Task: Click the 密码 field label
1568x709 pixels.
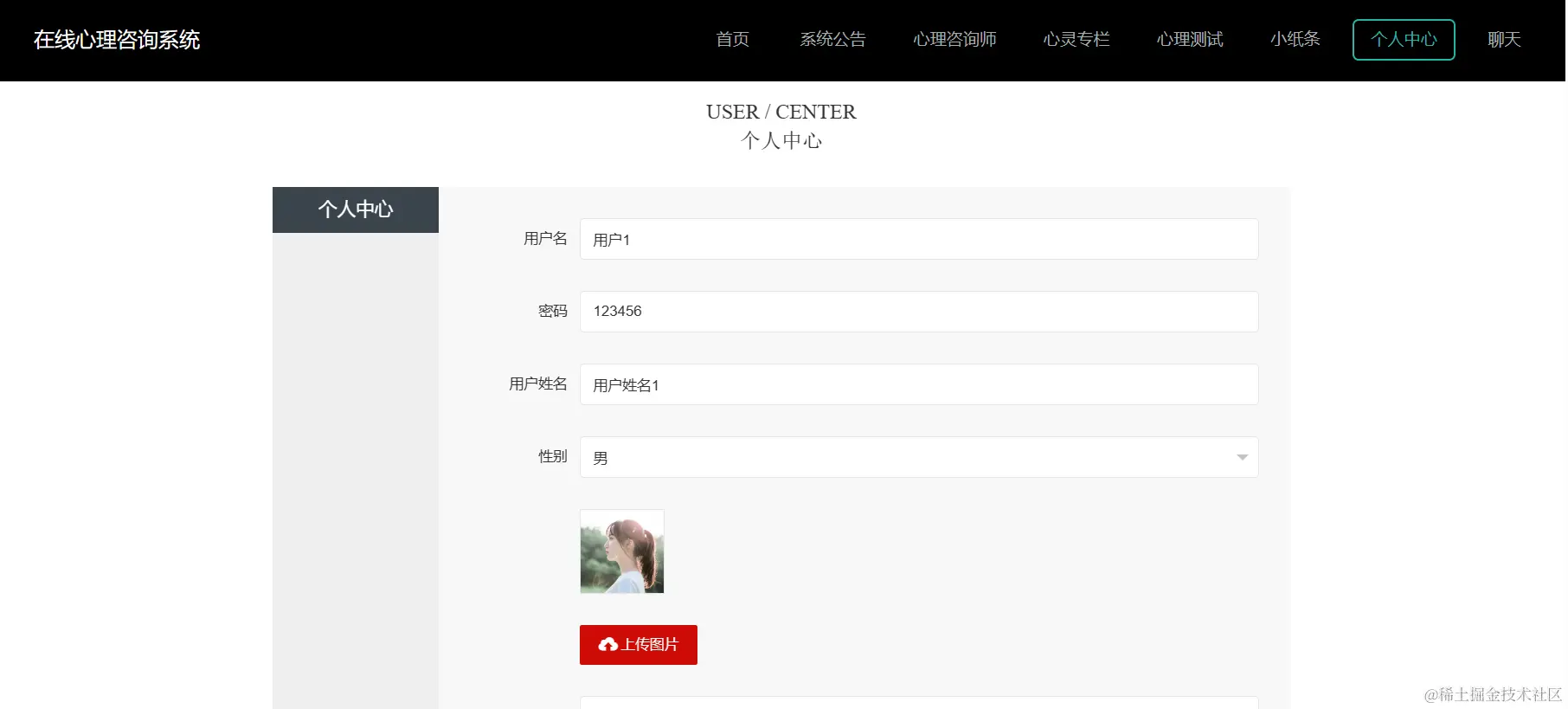Action: click(553, 312)
